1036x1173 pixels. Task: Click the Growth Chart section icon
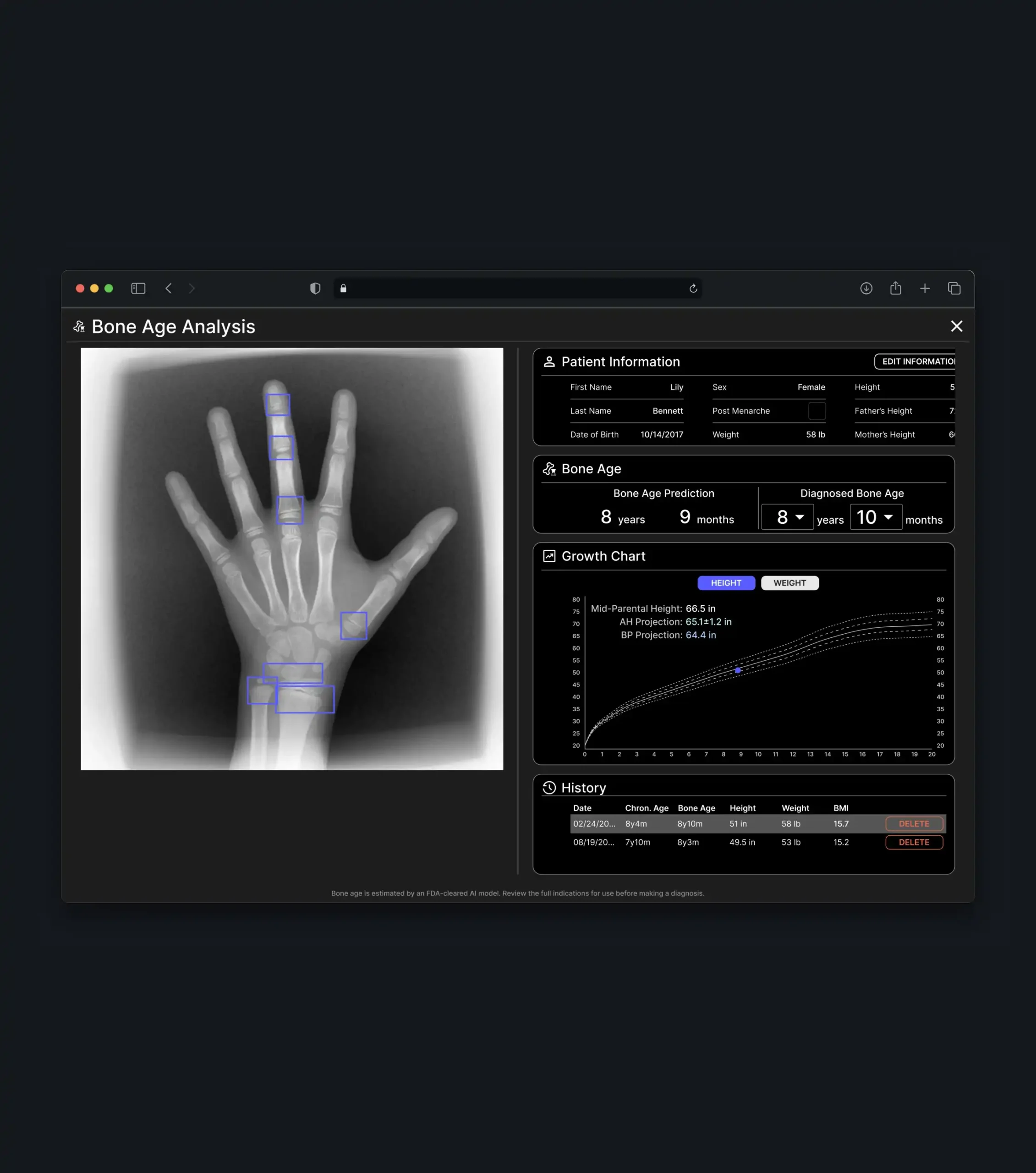[x=549, y=556]
